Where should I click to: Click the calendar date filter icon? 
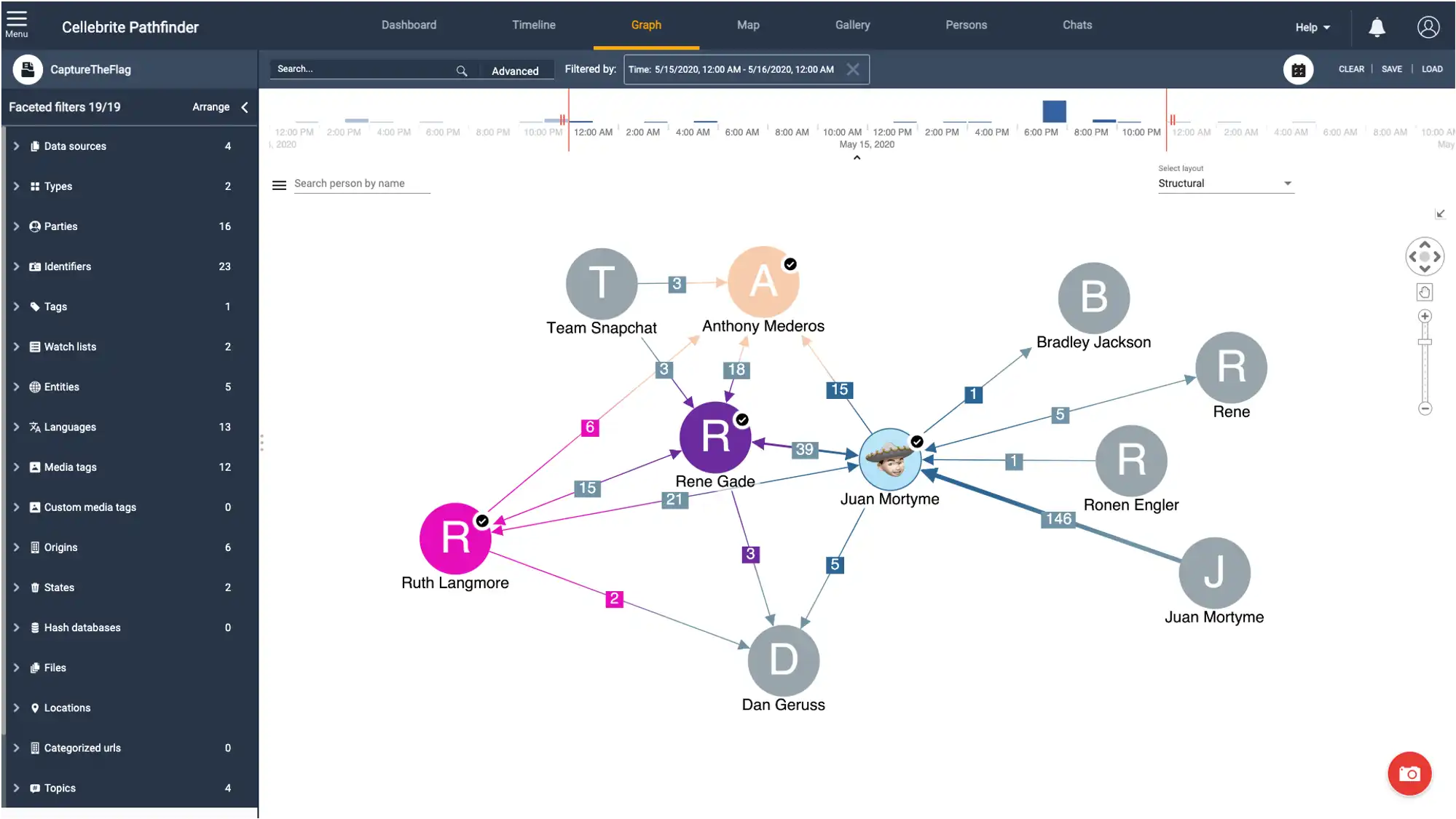coord(1298,70)
